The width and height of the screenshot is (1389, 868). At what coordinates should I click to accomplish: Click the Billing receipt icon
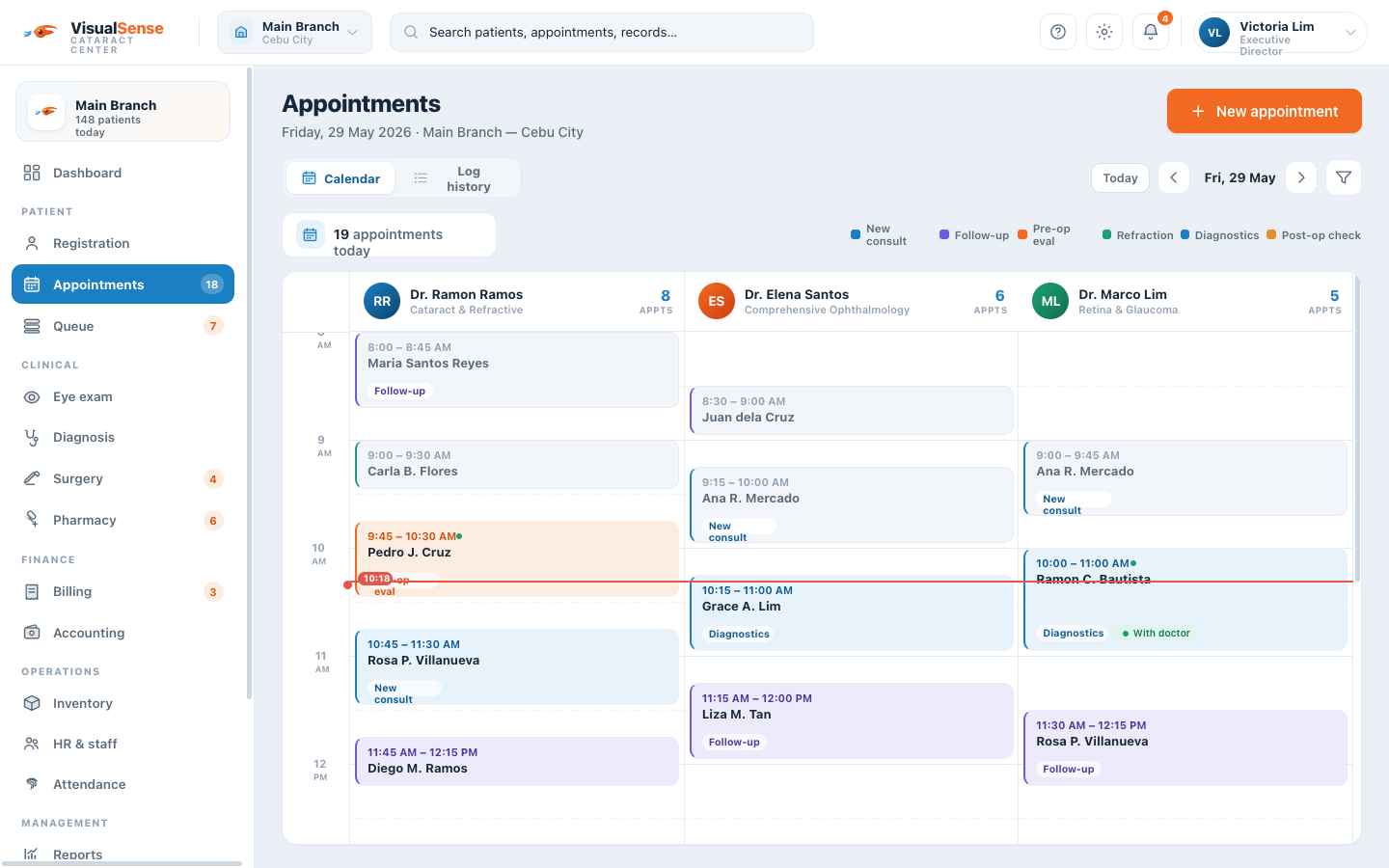coord(32,591)
